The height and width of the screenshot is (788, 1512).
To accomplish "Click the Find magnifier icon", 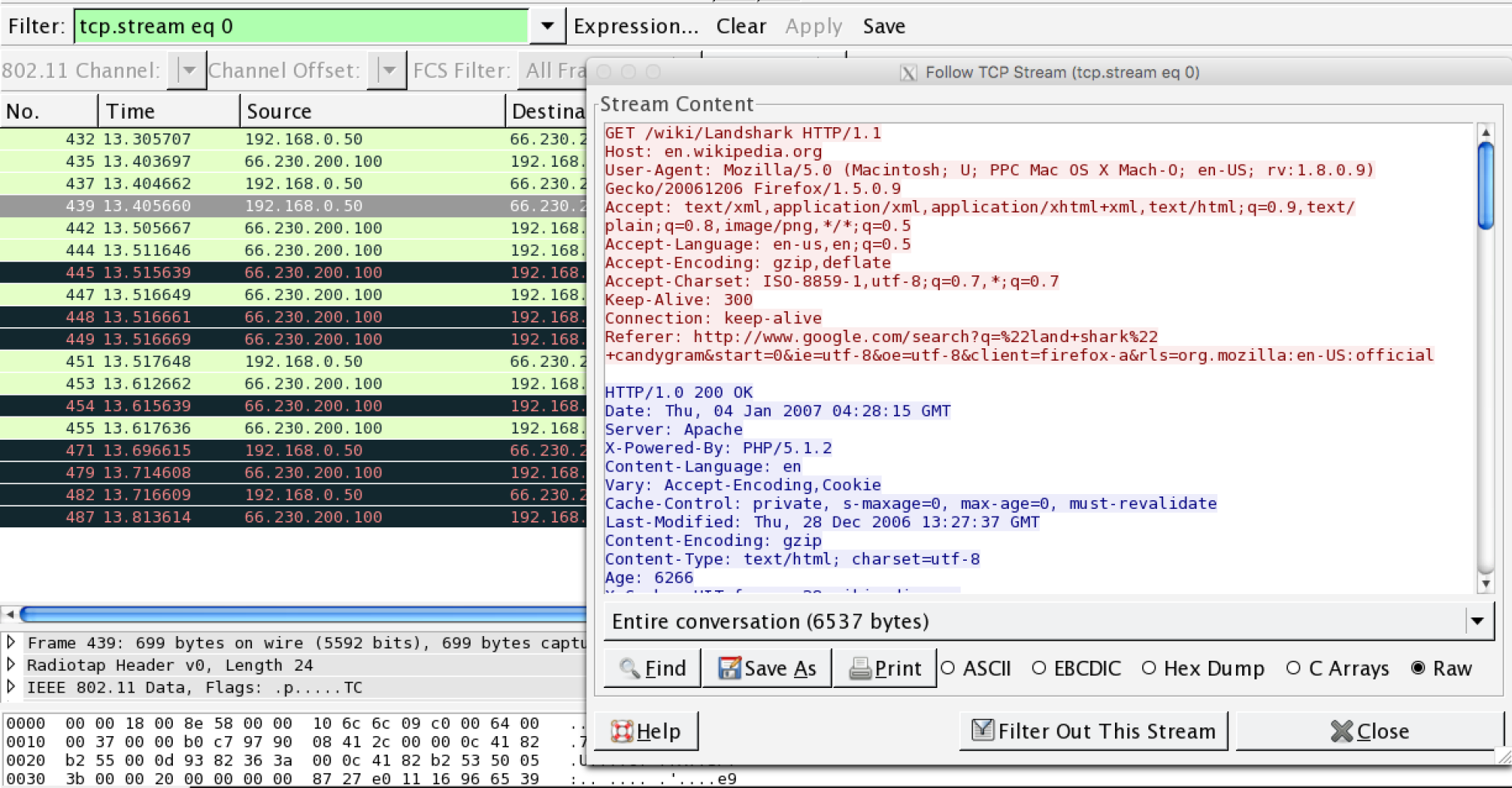I will click(629, 669).
